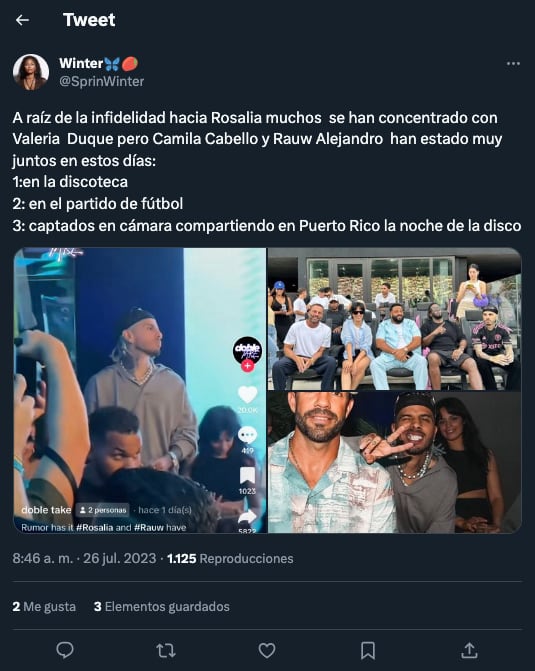This screenshot has height=671, width=535.
Task: Open the three-dot more options menu
Action: [x=513, y=64]
